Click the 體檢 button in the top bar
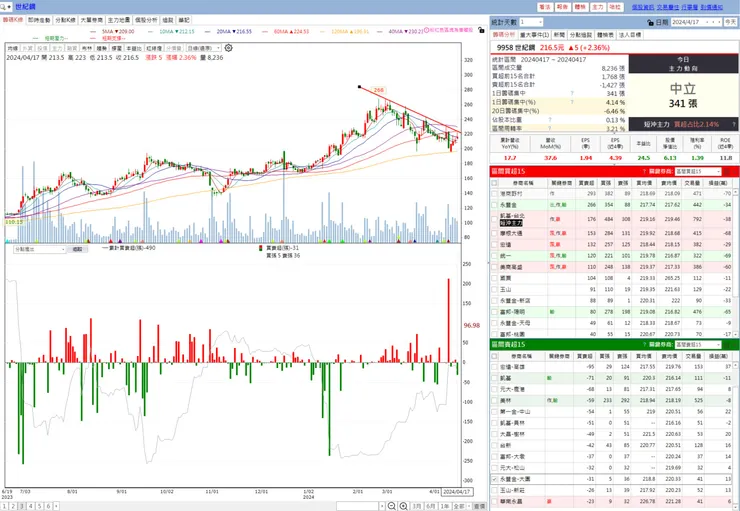This screenshot has width=740, height=511. (580, 7)
